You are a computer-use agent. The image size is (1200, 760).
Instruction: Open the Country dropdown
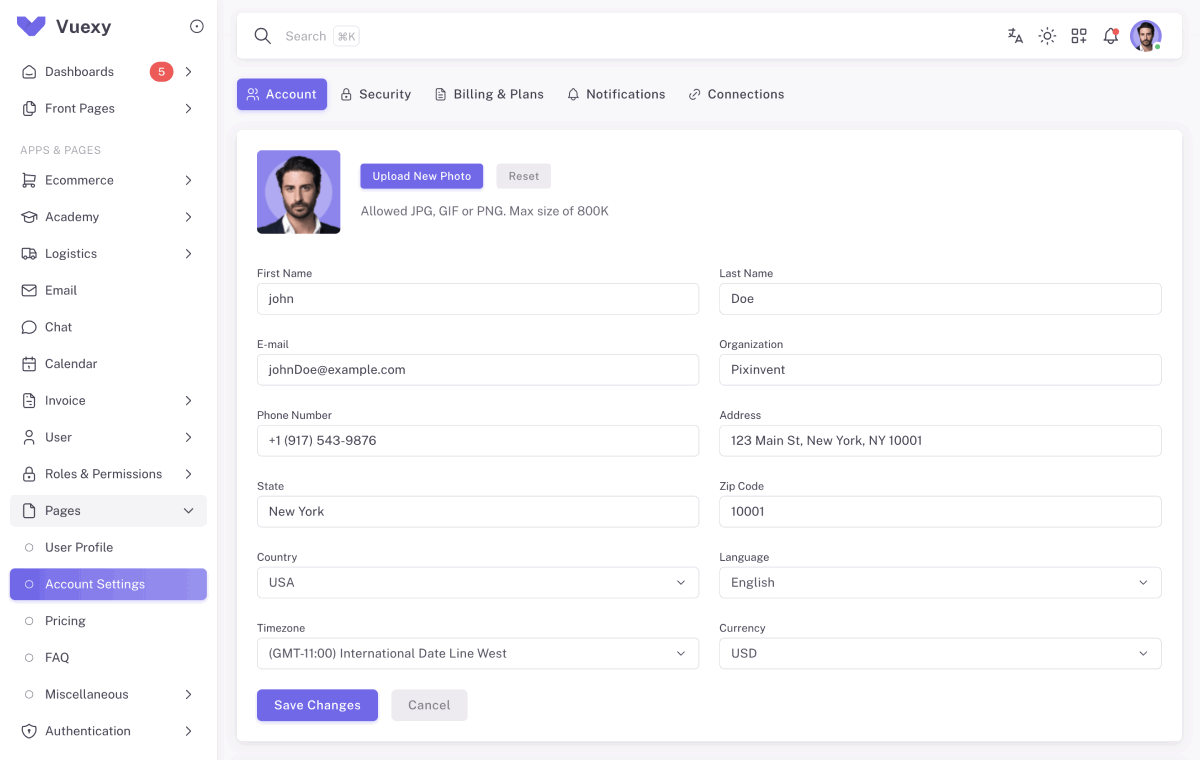478,582
